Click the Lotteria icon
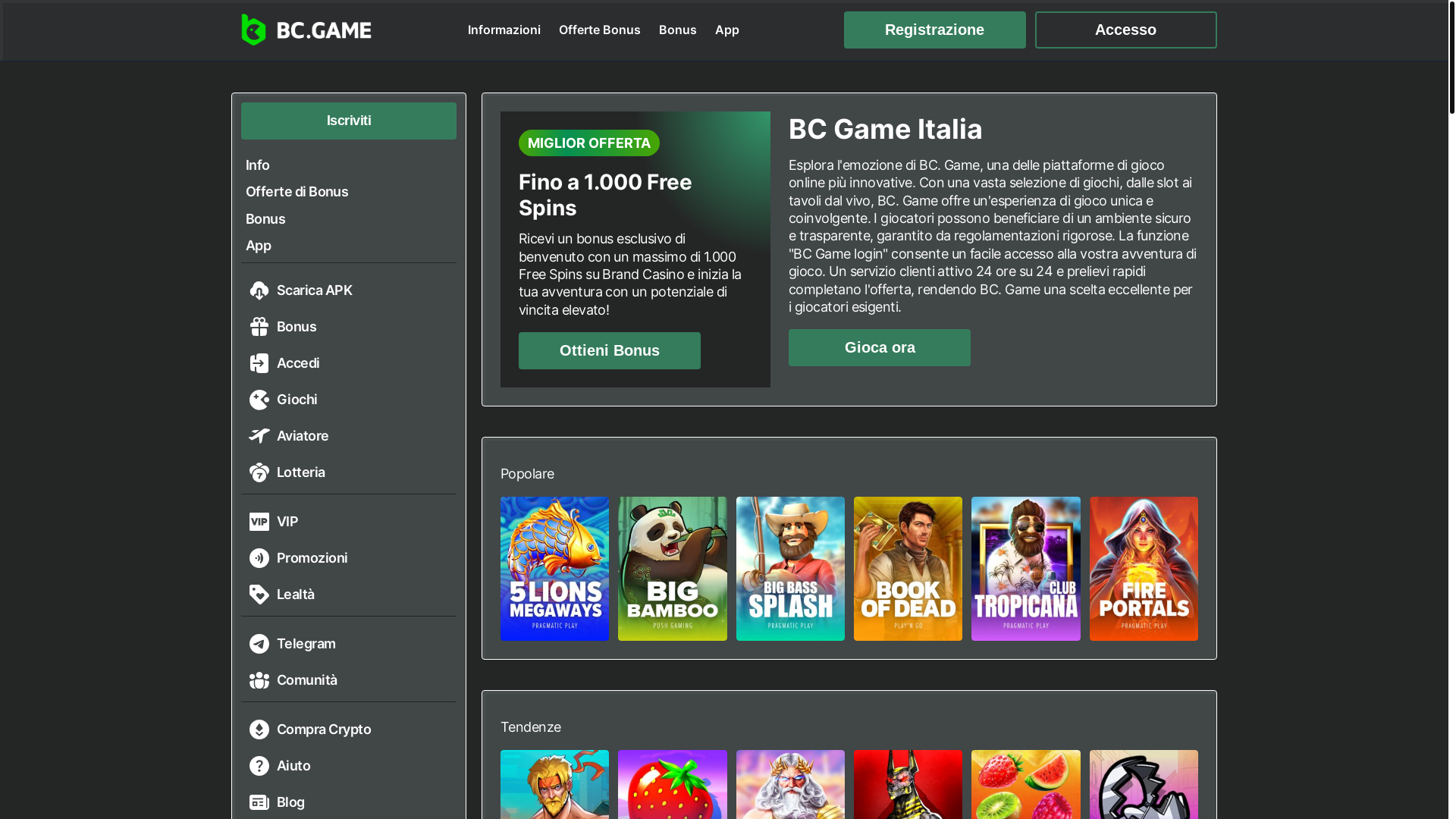The image size is (1456, 819). (x=259, y=472)
